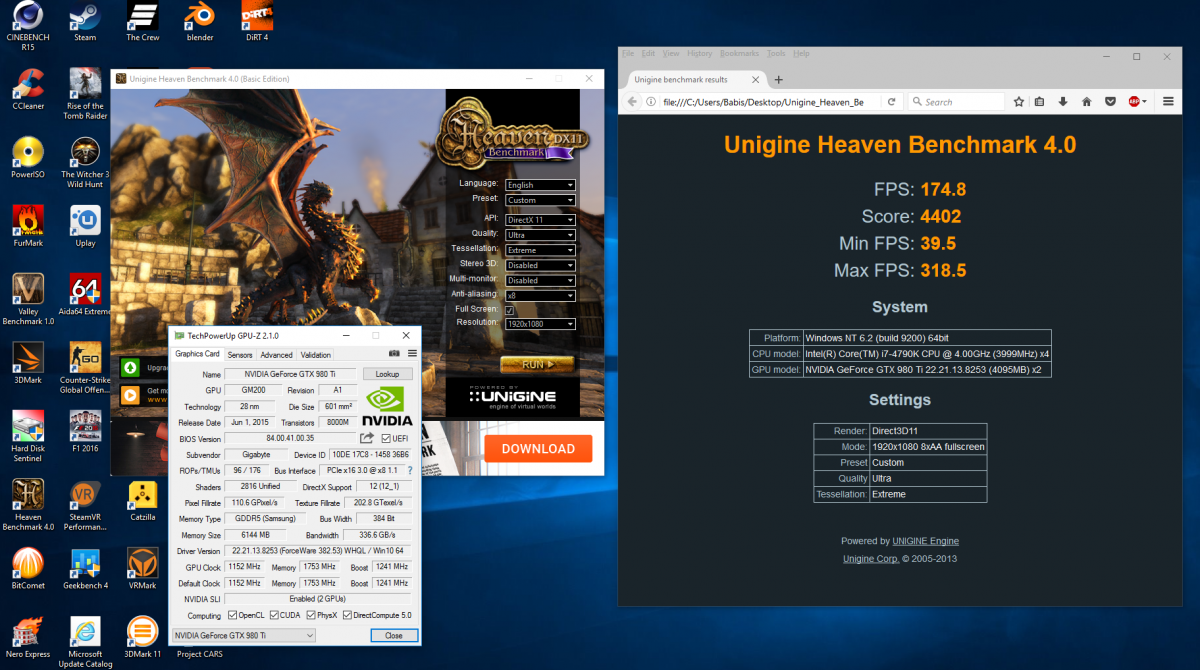This screenshot has width=1200, height=670.
Task: Launch FurMark desktop icon
Action: [28, 226]
